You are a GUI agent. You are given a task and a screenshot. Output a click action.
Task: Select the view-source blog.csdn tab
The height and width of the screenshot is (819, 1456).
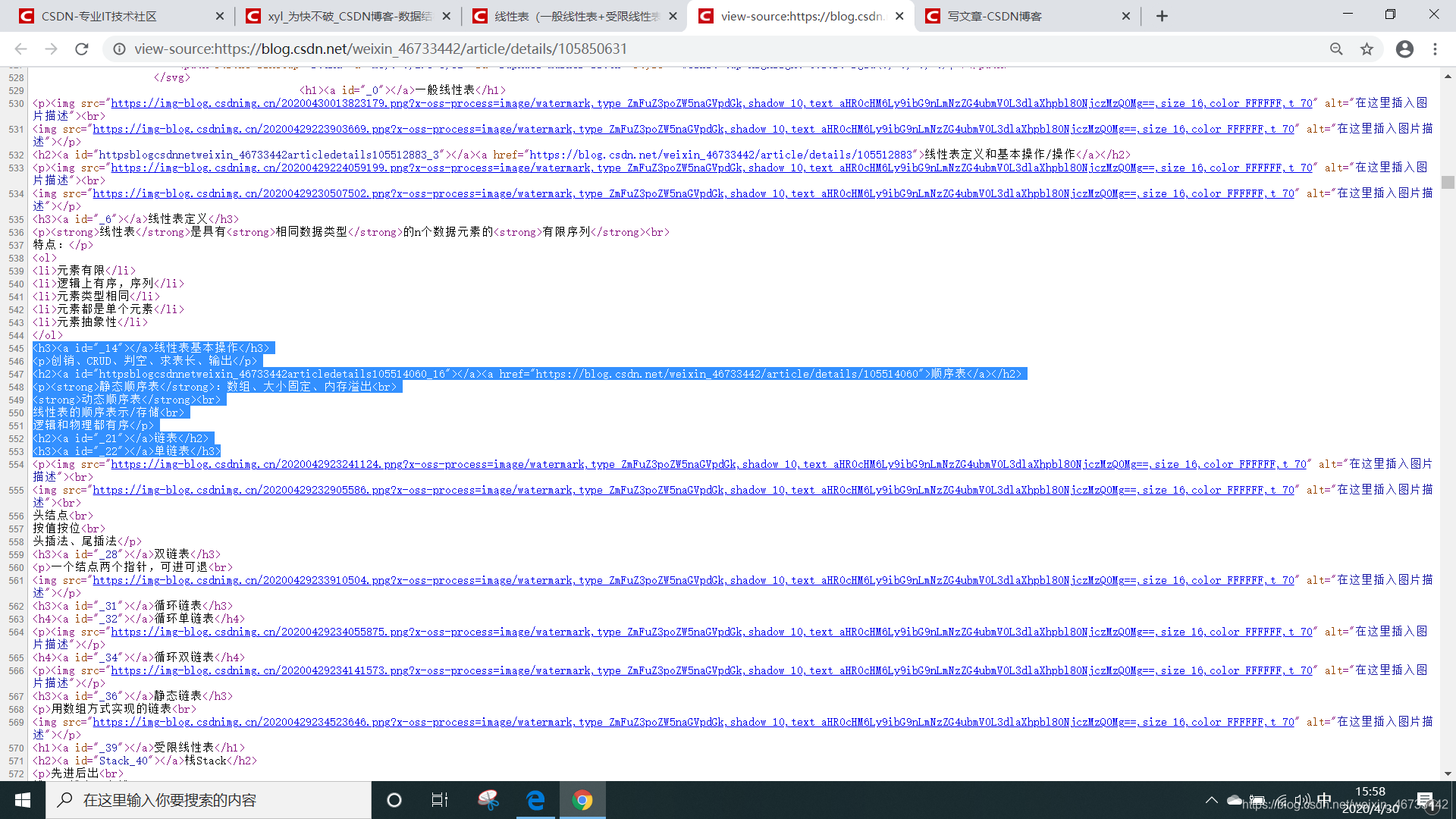click(800, 16)
